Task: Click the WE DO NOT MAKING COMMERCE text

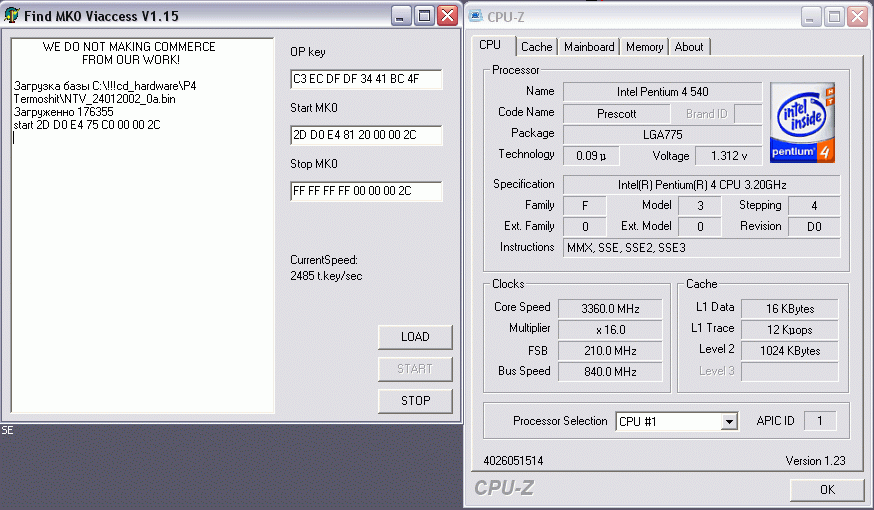Action: 129,47
